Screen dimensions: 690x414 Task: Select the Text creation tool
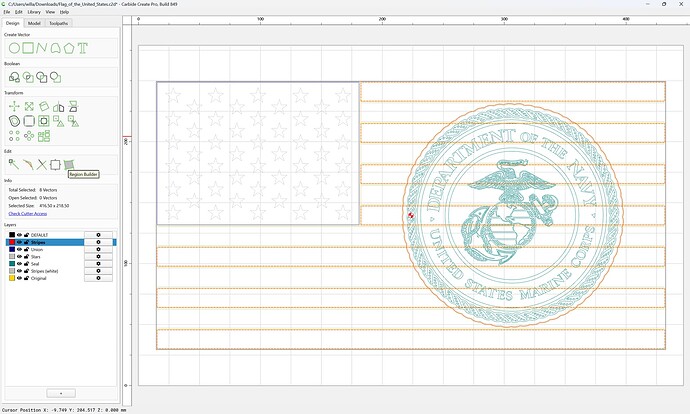coord(83,48)
